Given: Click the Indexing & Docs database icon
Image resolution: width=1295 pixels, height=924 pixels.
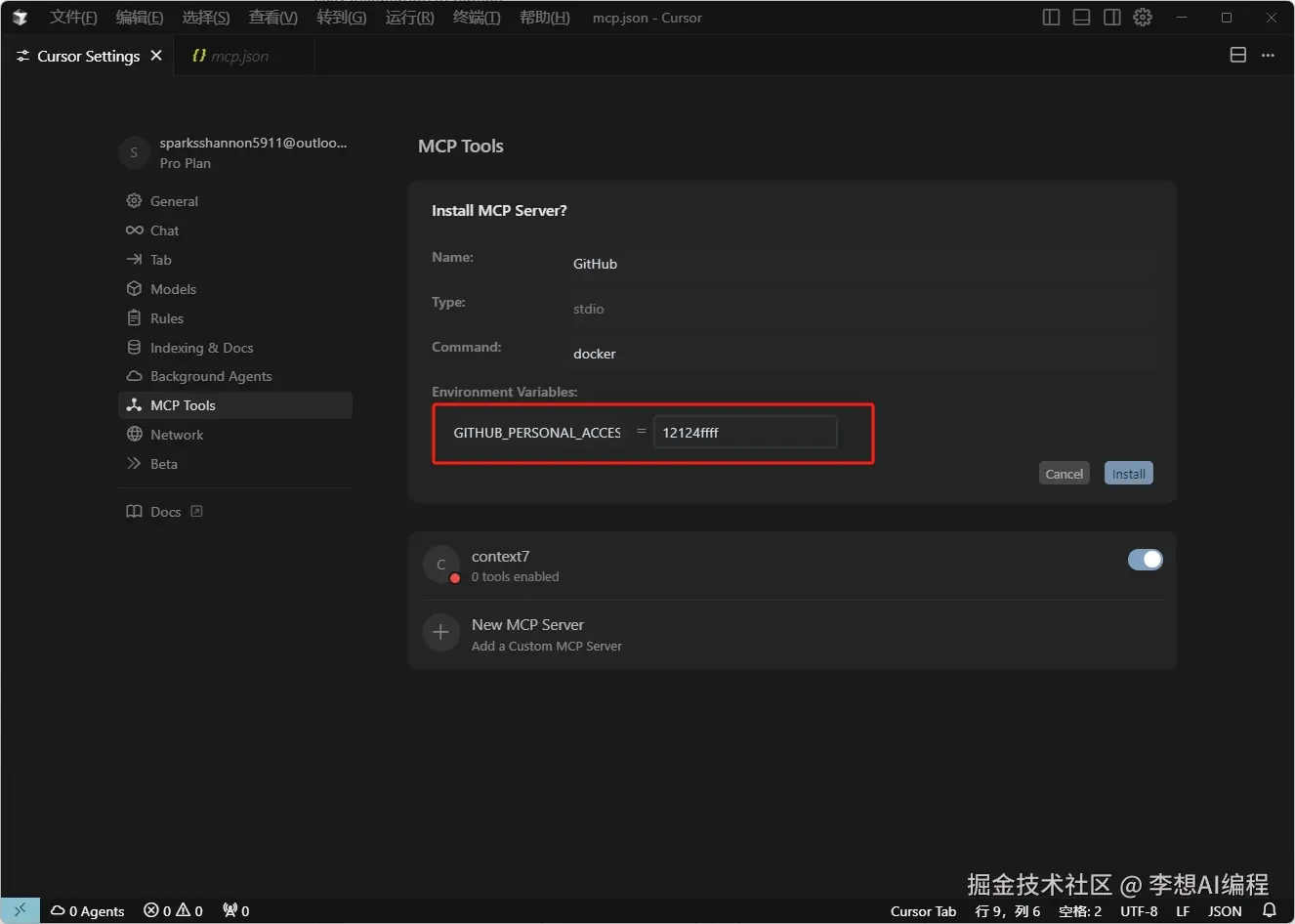Looking at the screenshot, I should coord(135,348).
